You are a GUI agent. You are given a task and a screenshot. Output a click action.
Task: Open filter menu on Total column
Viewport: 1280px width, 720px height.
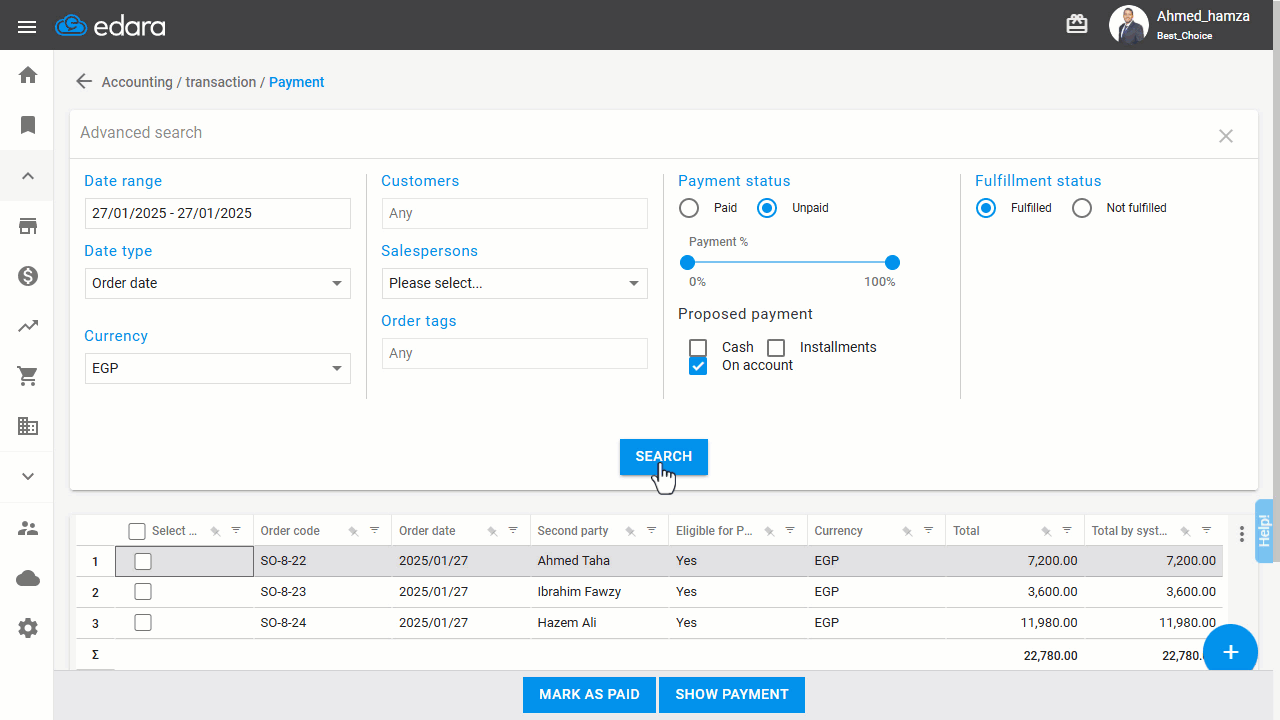pyautogui.click(x=1067, y=530)
